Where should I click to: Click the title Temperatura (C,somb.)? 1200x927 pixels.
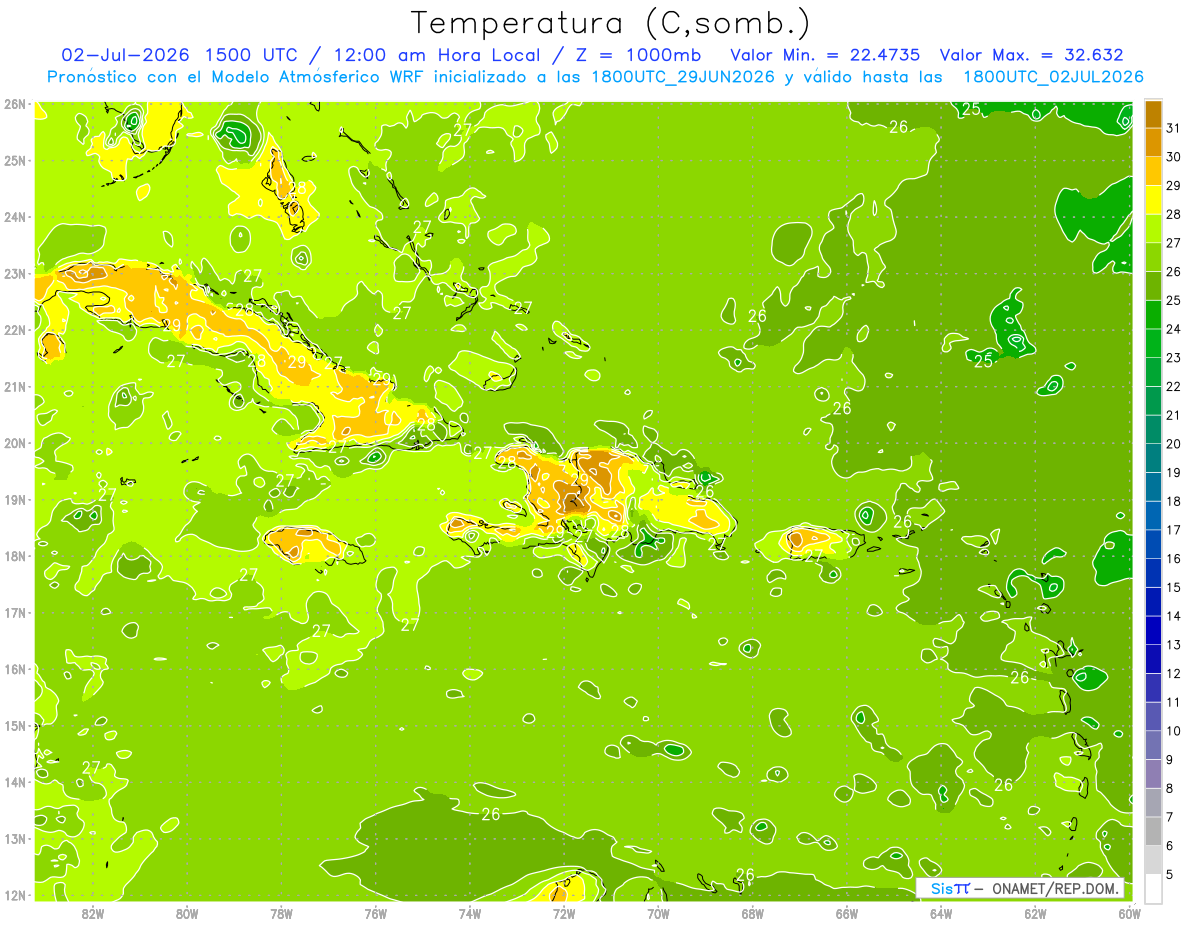click(609, 23)
